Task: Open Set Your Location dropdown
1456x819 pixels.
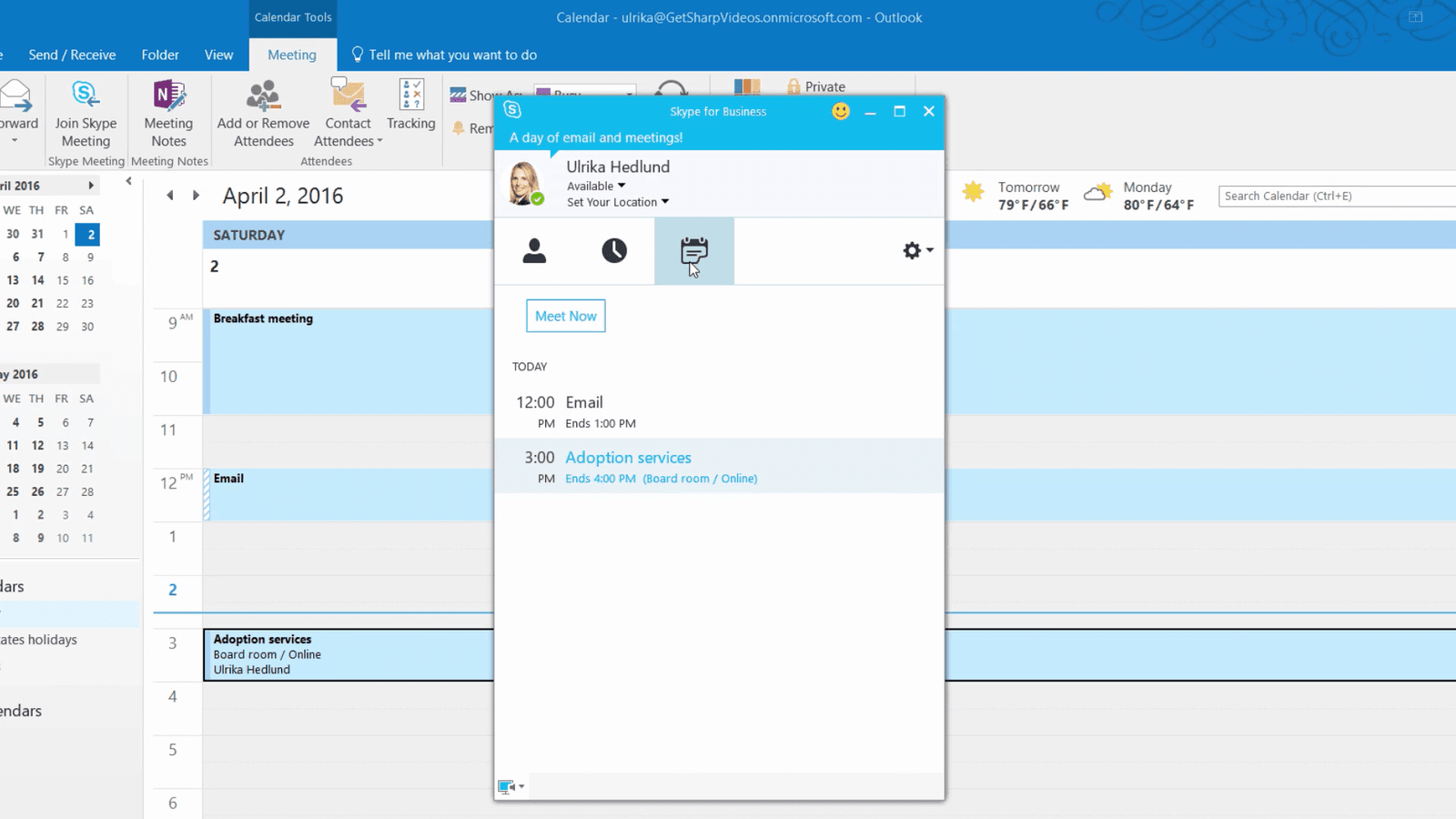Action: pos(617,202)
